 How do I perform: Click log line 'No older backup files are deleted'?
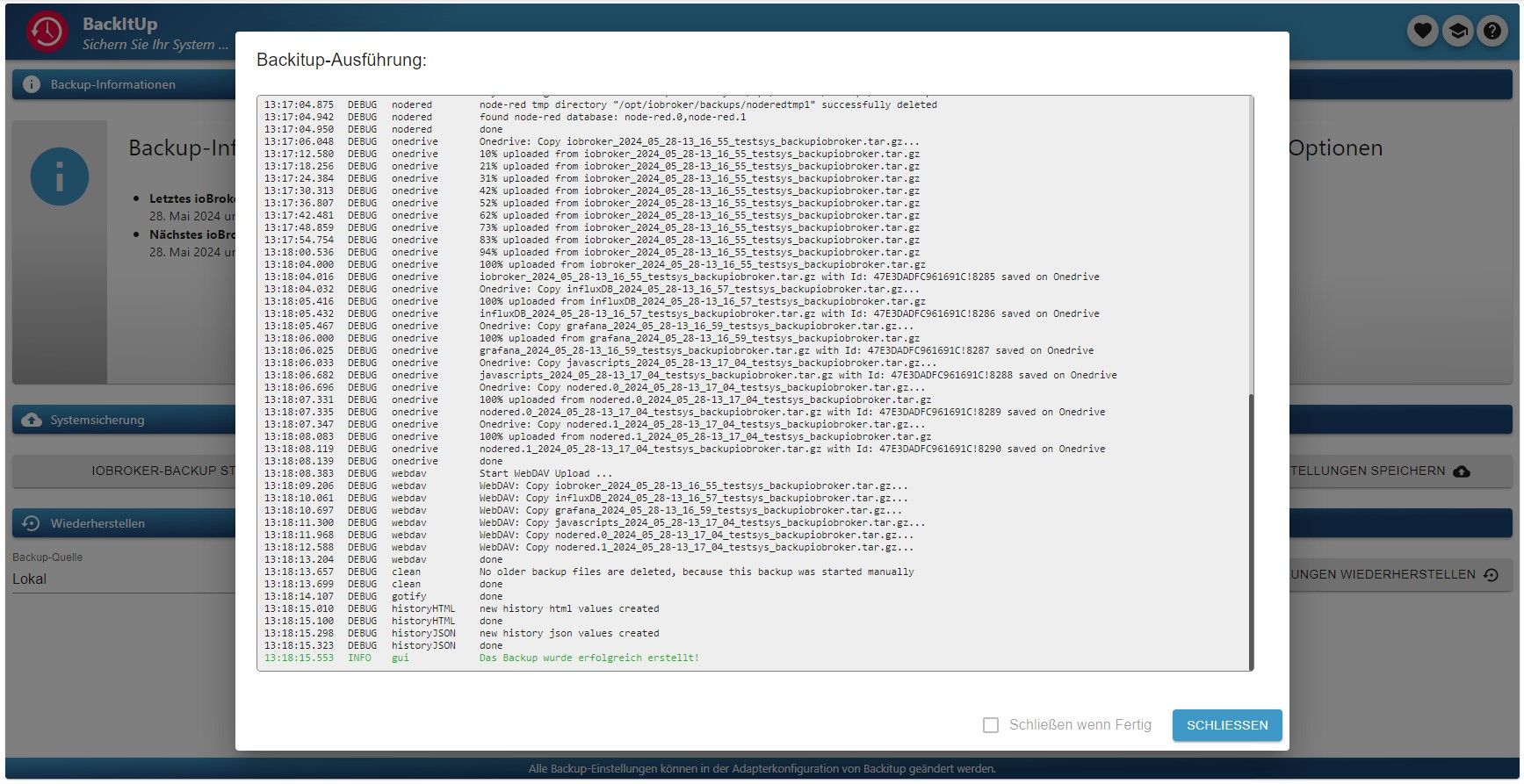(696, 572)
